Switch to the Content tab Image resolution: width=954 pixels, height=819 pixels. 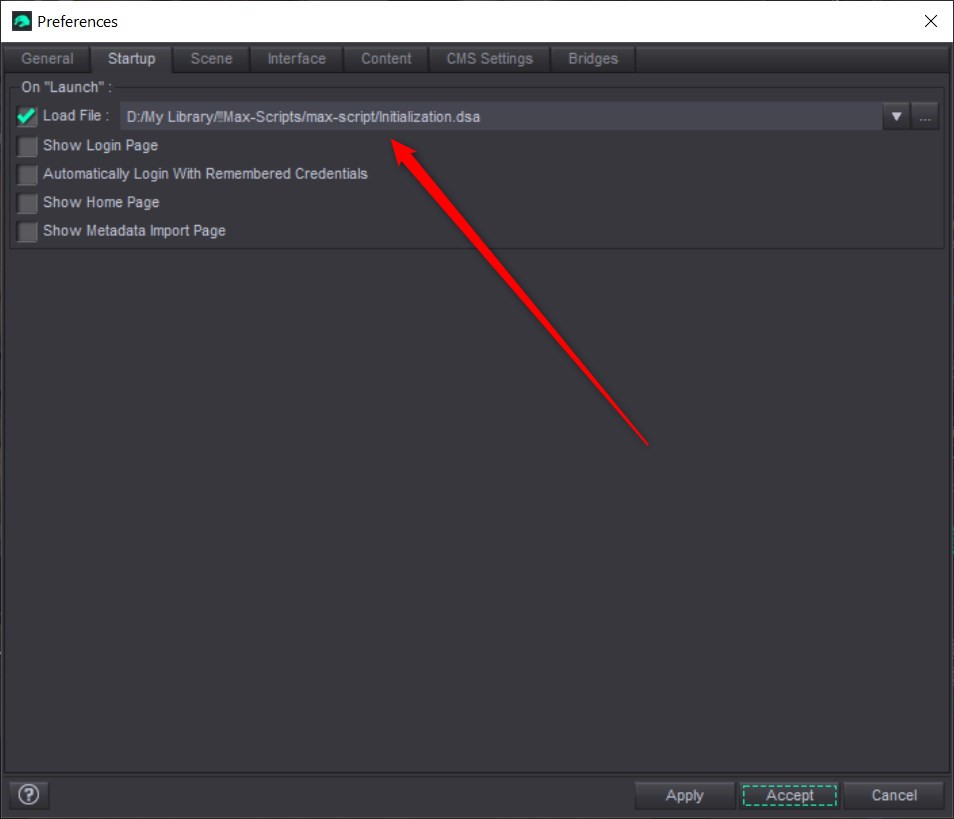point(386,59)
